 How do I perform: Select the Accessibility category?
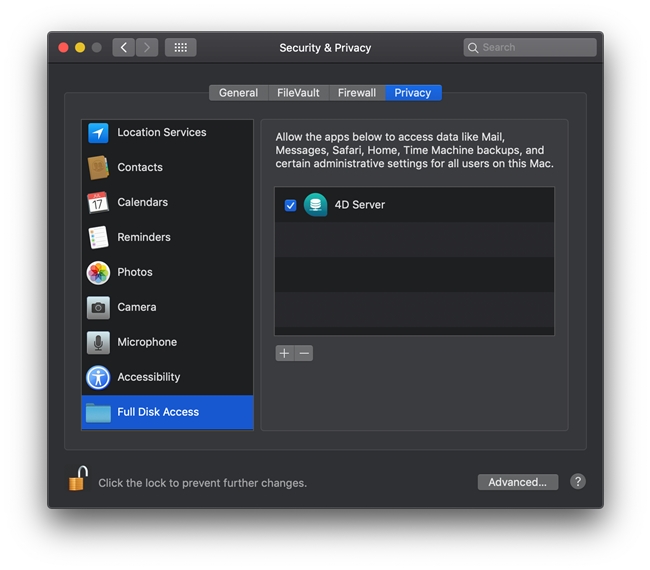pyautogui.click(x=148, y=377)
